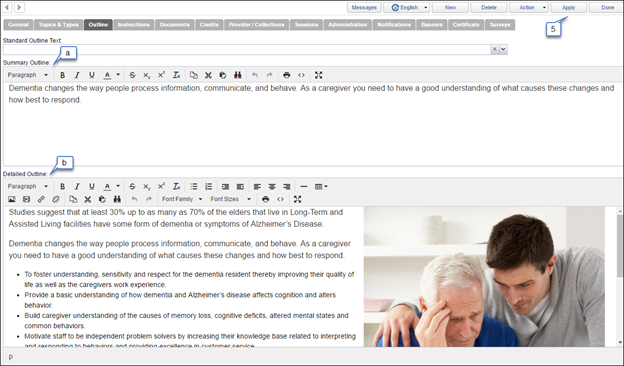
Task: Open Font Family dropdown
Action: [x=182, y=199]
